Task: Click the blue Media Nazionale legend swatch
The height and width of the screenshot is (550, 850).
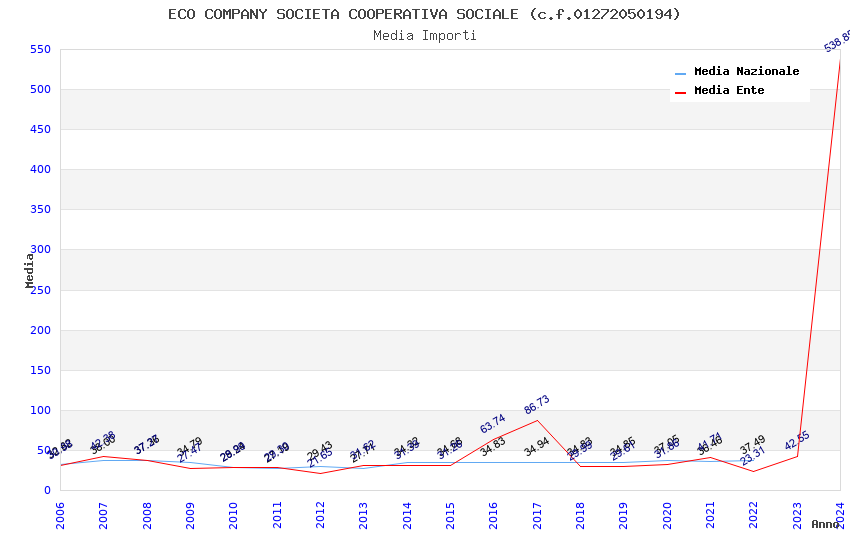Action: (680, 73)
